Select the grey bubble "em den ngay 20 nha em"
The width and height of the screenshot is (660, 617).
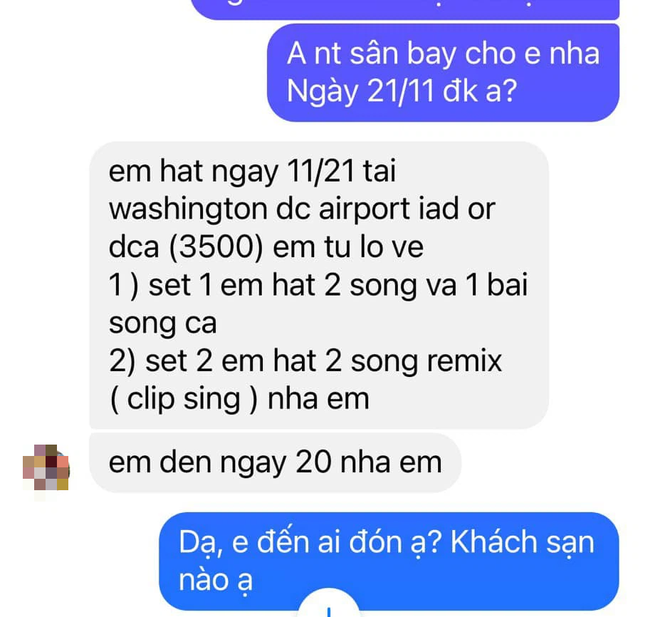275,463
